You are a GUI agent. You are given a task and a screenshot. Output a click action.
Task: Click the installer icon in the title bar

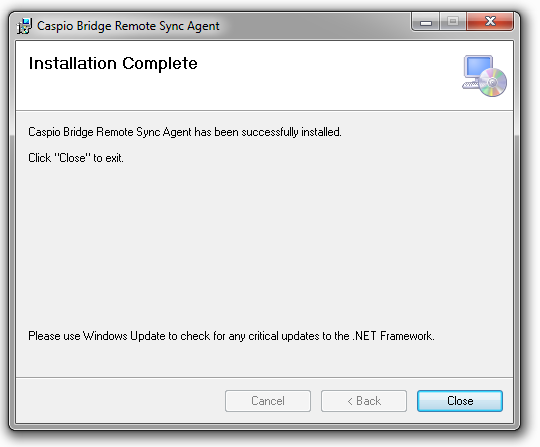click(24, 26)
